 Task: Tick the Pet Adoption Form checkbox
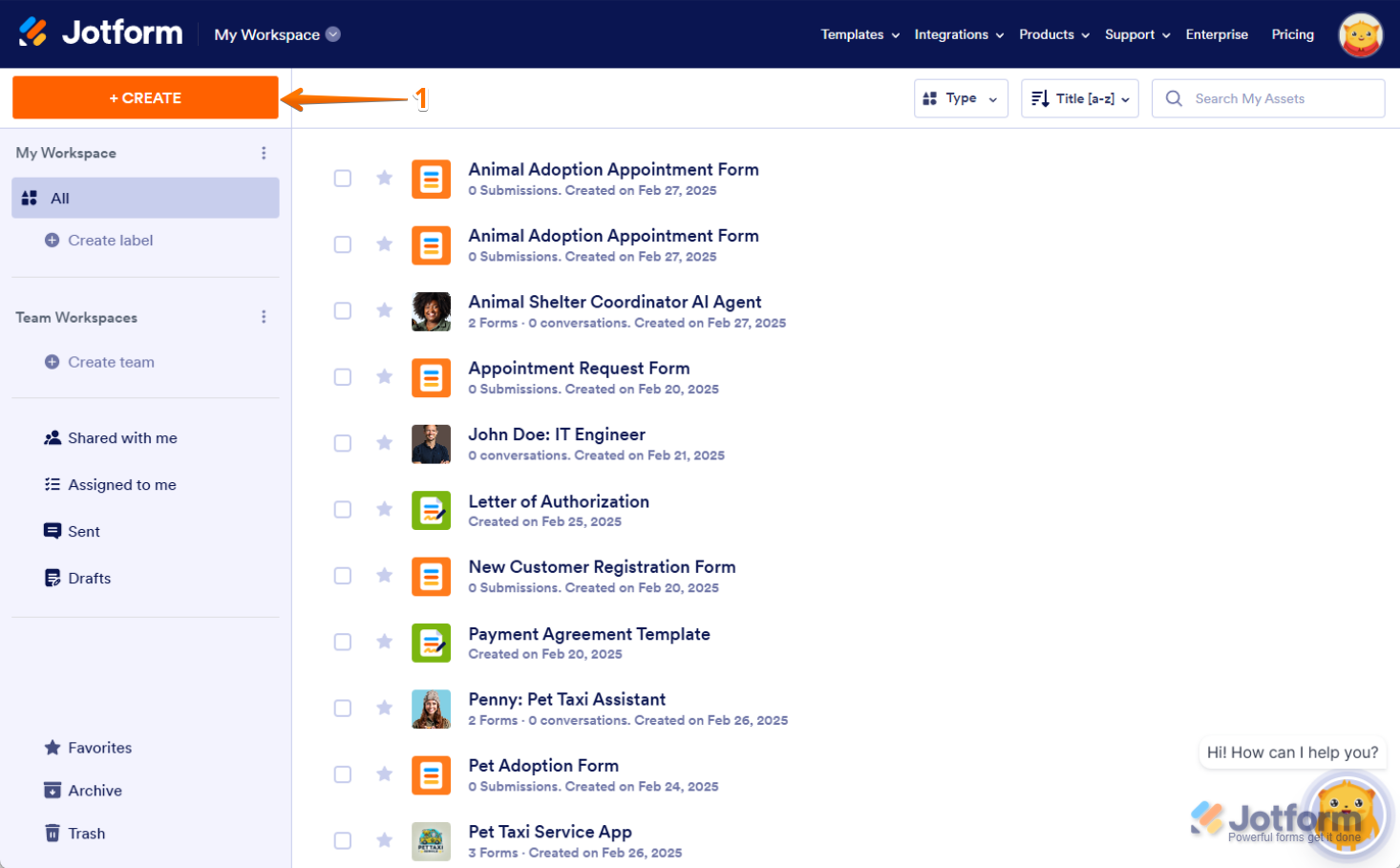pyautogui.click(x=343, y=773)
